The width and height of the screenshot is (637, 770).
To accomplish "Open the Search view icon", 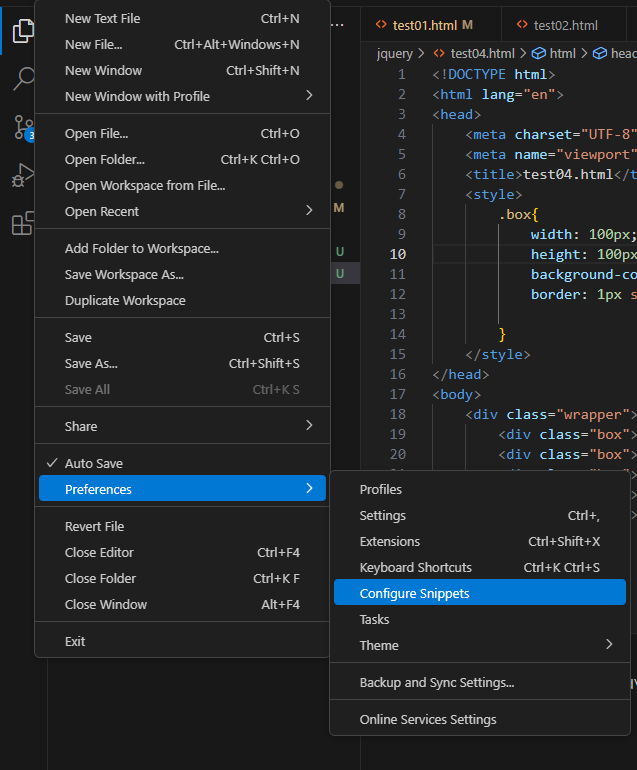I will (x=22, y=79).
